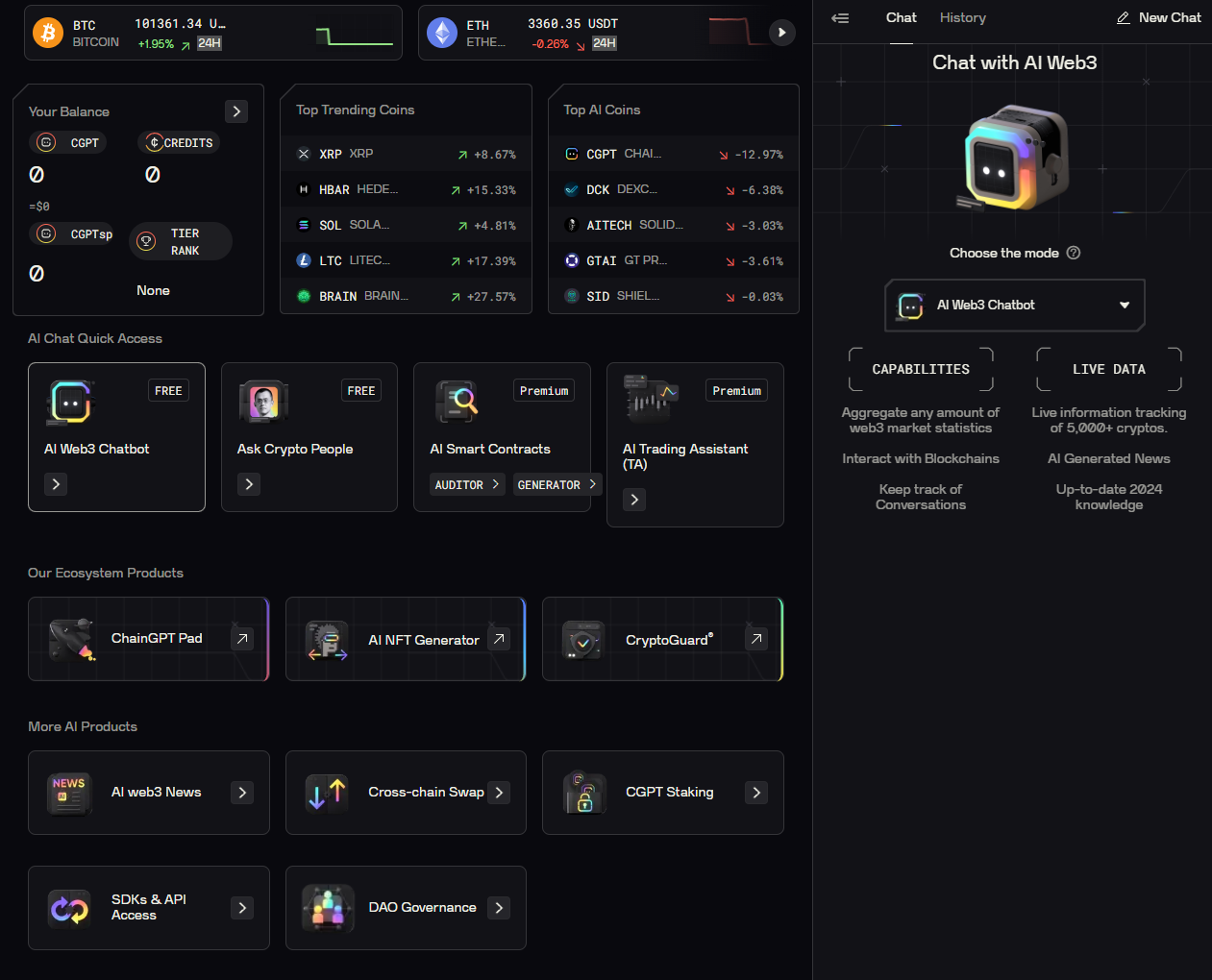Screen dimensions: 1212x980
Task: Open the History tab
Action: [x=962, y=17]
